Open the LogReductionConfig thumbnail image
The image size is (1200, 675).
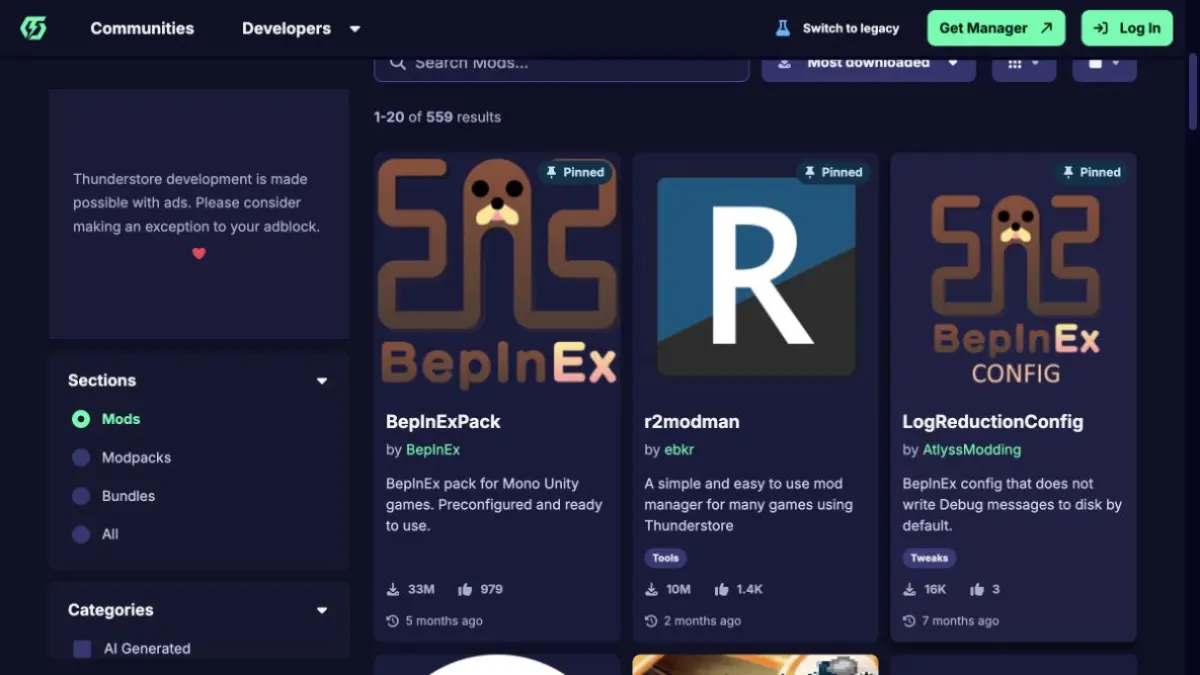click(1014, 275)
